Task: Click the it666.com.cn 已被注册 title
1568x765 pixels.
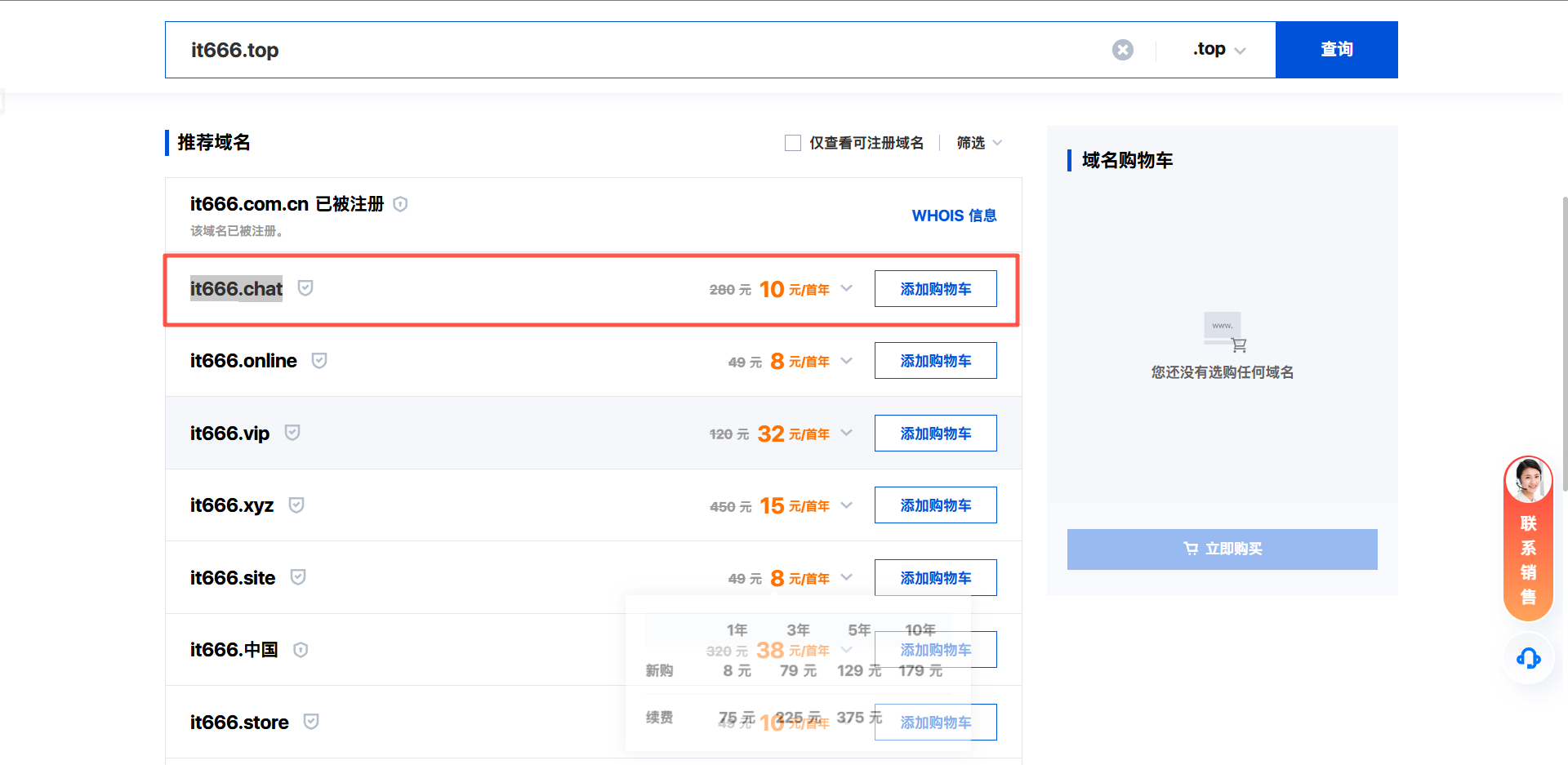Action: tap(287, 204)
